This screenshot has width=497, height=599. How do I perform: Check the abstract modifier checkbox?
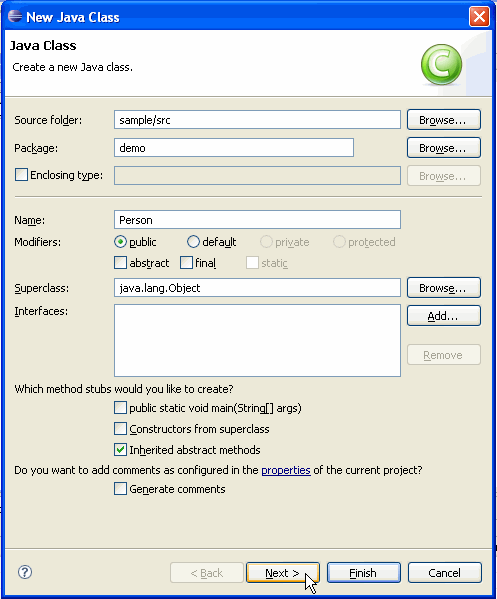pyautogui.click(x=120, y=263)
